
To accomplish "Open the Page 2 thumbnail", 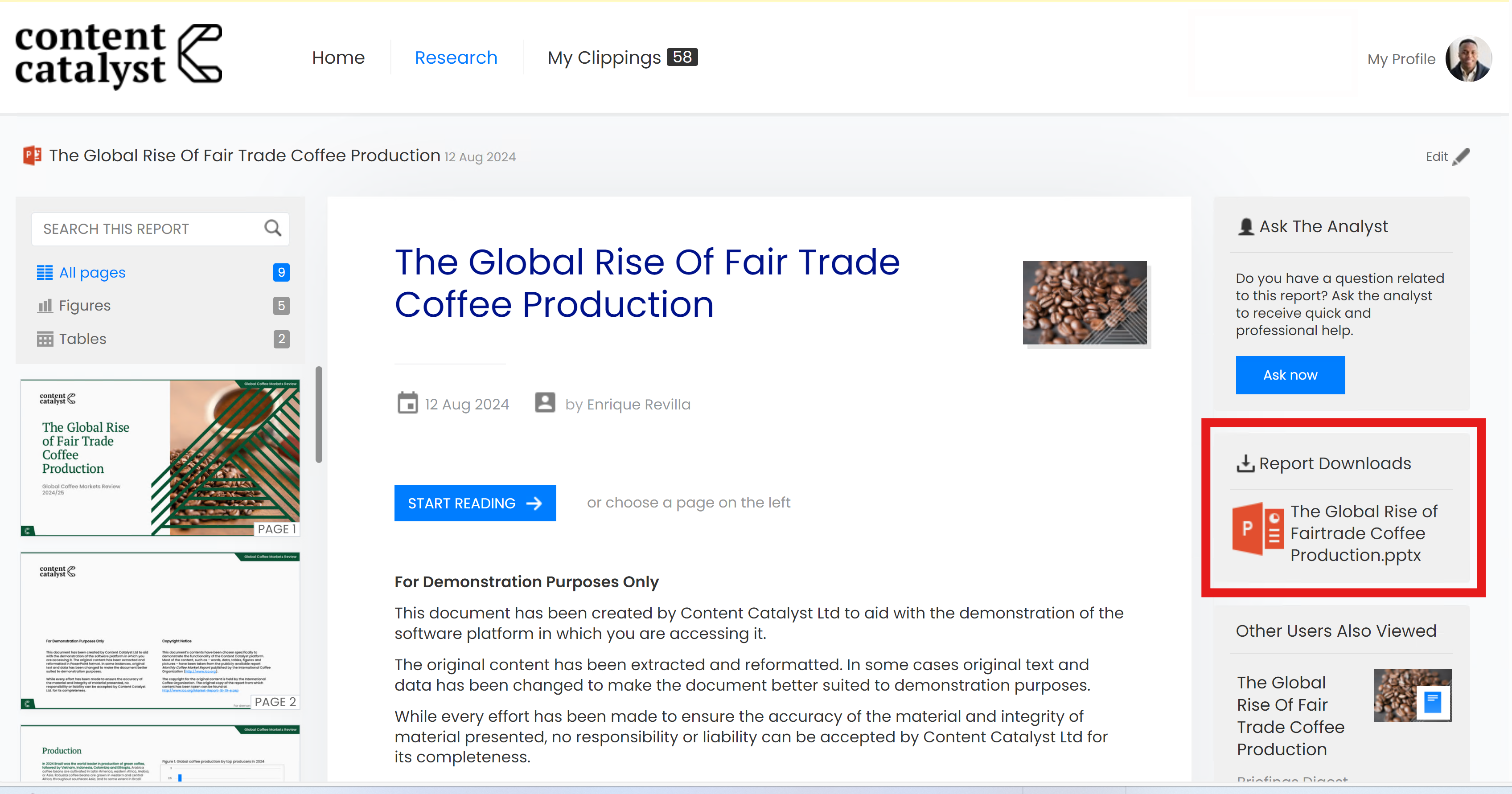I will (160, 631).
